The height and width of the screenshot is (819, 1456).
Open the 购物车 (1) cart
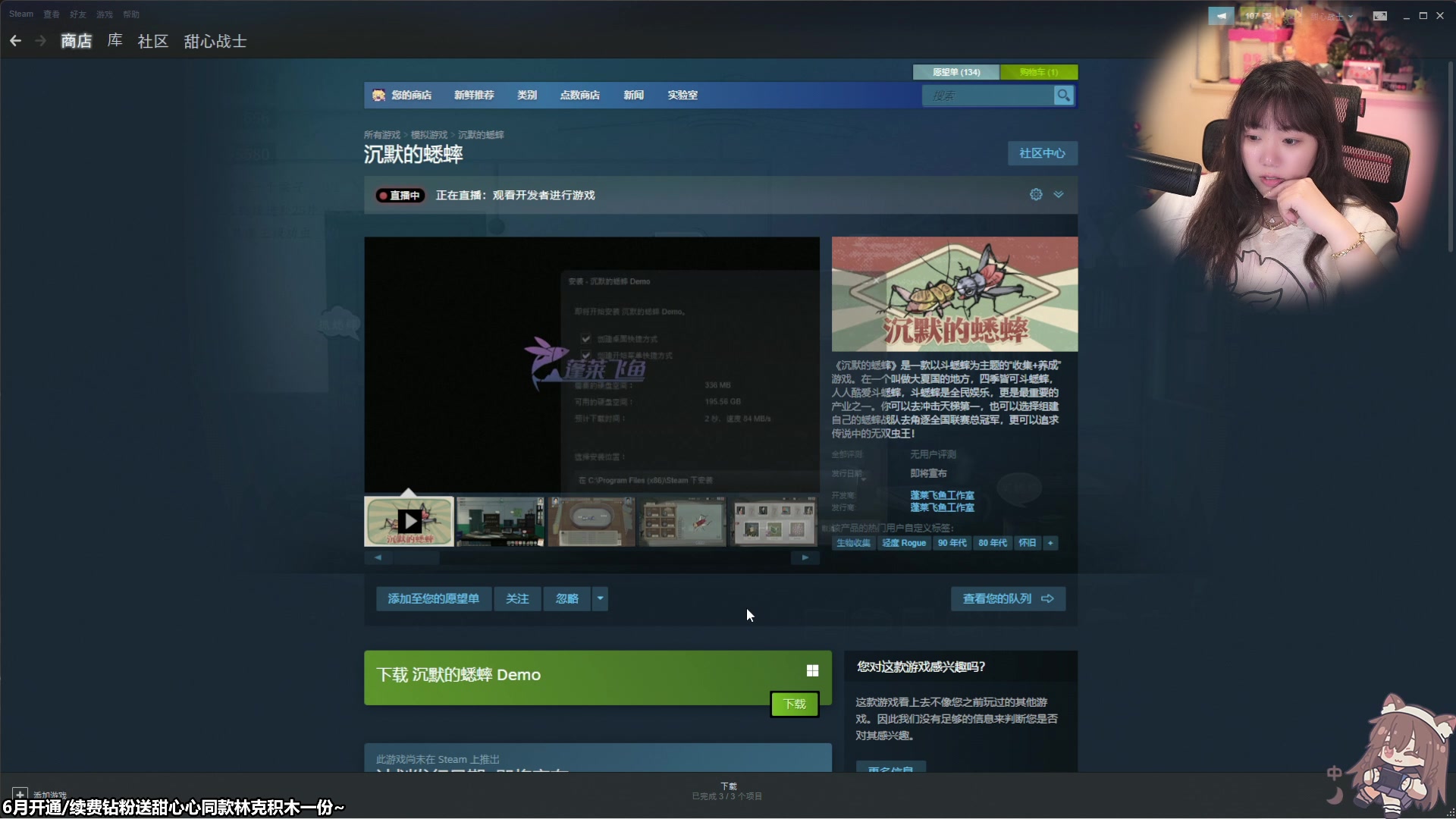(x=1039, y=72)
